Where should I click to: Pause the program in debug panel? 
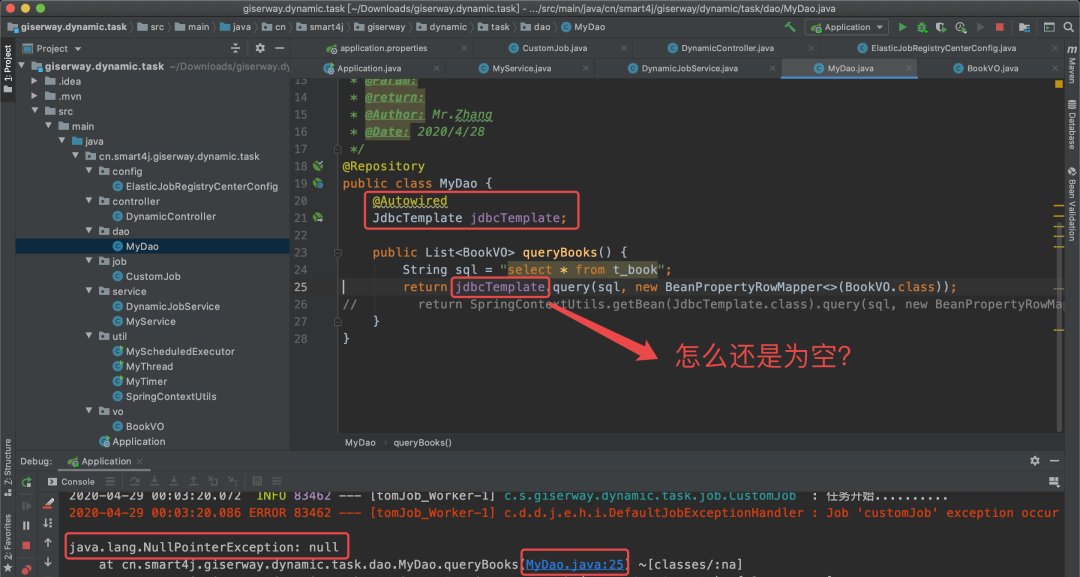pyautogui.click(x=26, y=525)
